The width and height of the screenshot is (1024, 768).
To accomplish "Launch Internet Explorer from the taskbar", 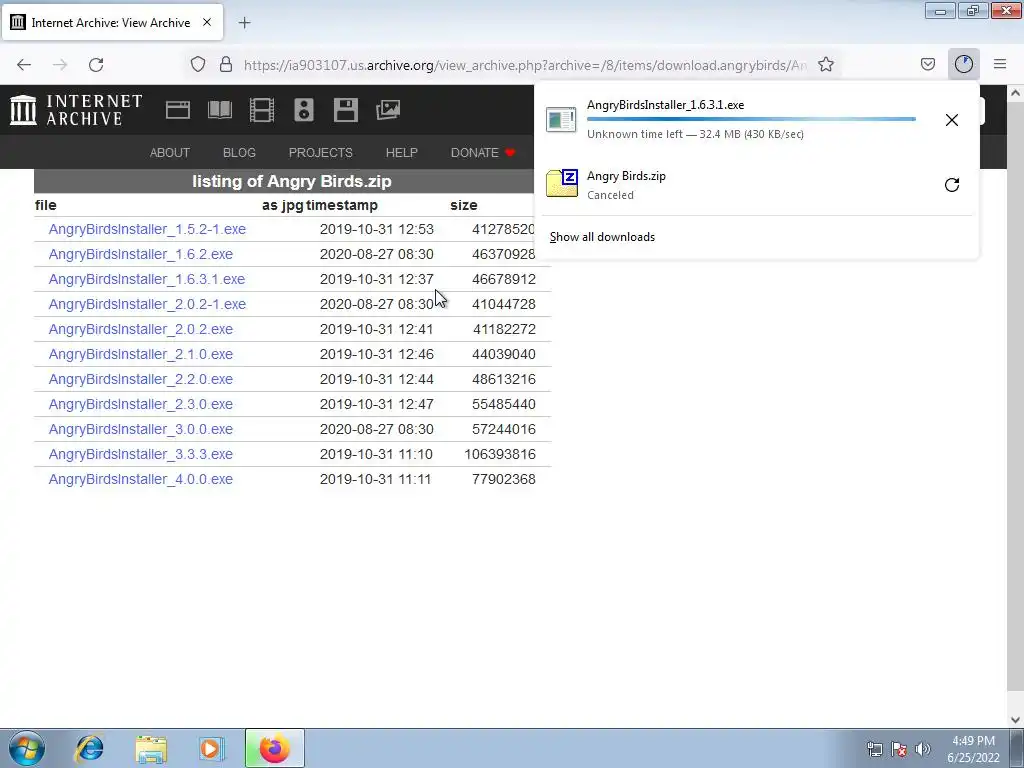I will tap(89, 748).
